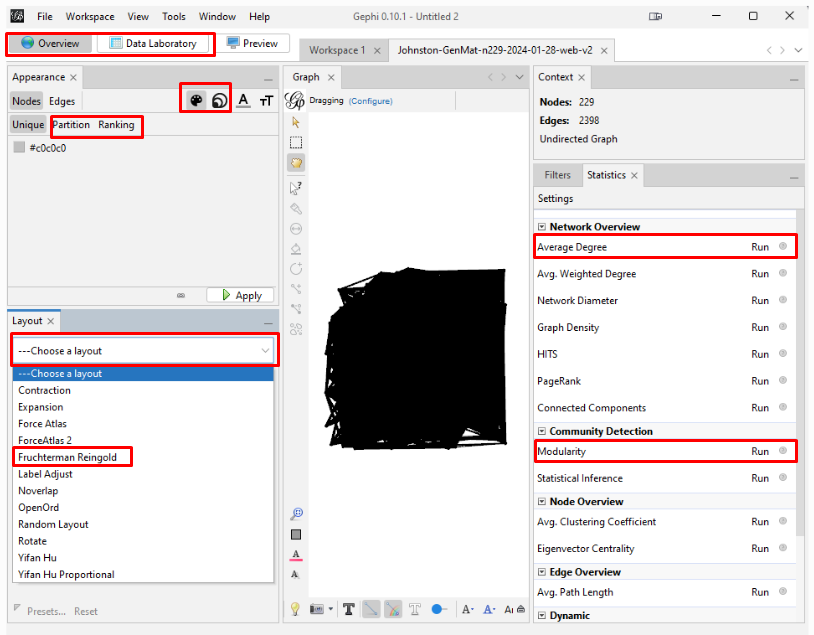Open the Tools menu
The height and width of the screenshot is (635, 814).
pos(173,17)
